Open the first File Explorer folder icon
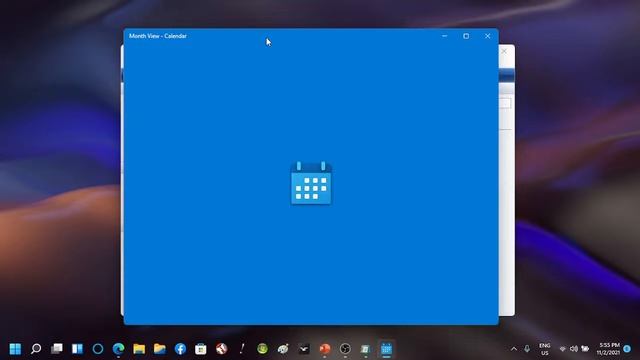The height and width of the screenshot is (360, 640). (139, 349)
